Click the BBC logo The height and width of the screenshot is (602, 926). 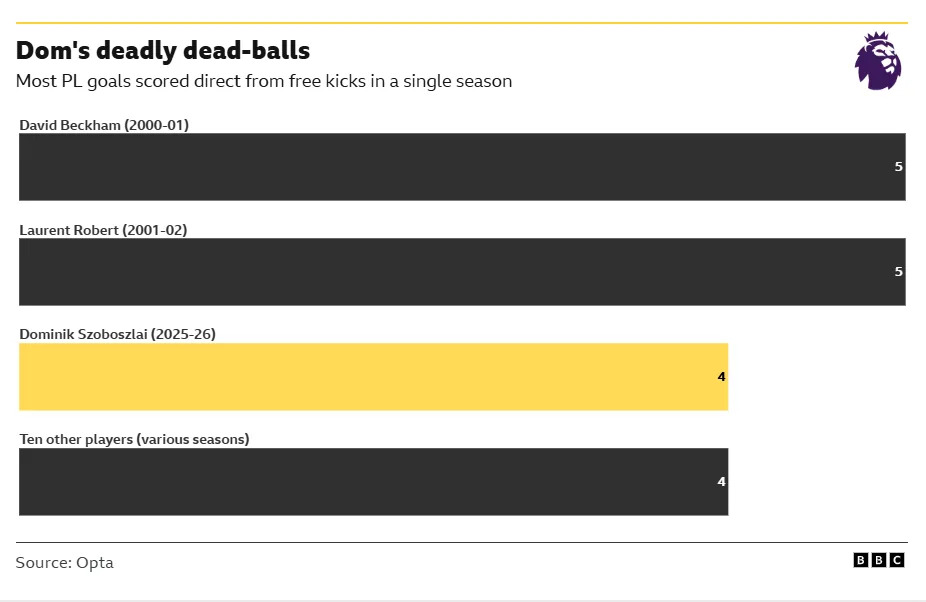coord(878,561)
